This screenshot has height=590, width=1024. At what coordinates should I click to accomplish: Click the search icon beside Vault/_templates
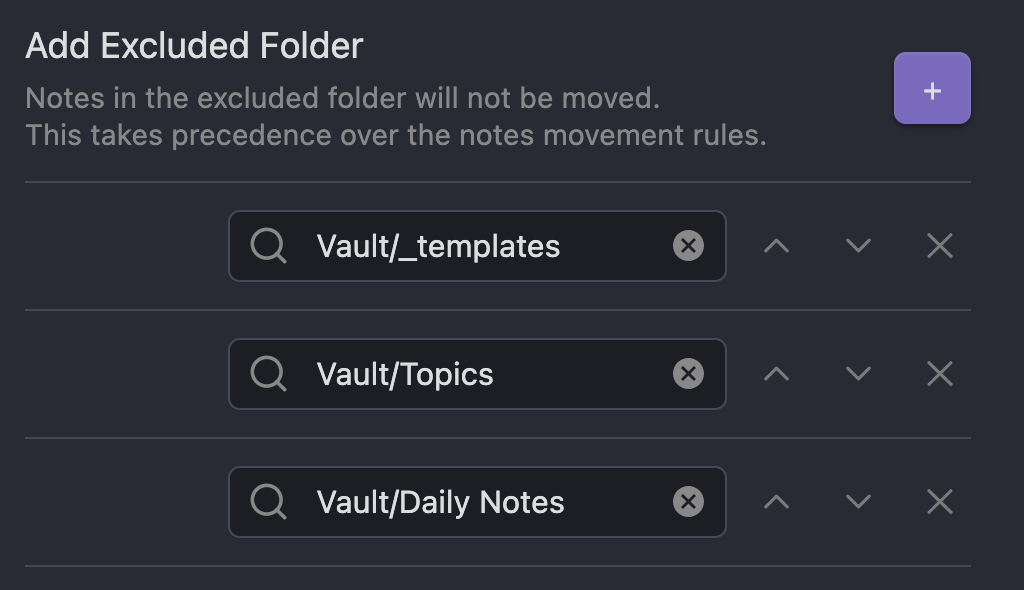point(268,246)
